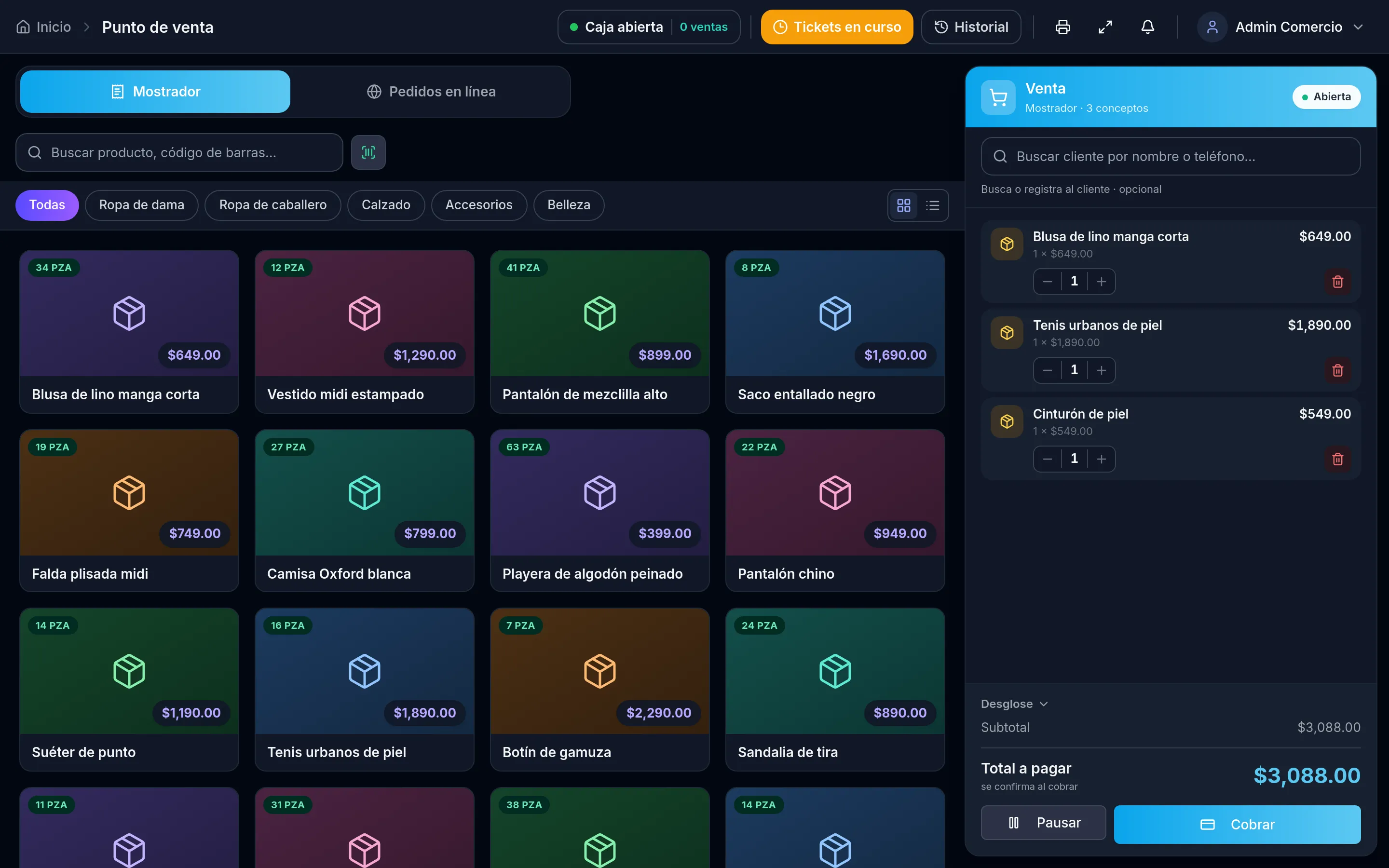The image size is (1389, 868).
Task: Click the printer icon in header
Action: (x=1062, y=27)
